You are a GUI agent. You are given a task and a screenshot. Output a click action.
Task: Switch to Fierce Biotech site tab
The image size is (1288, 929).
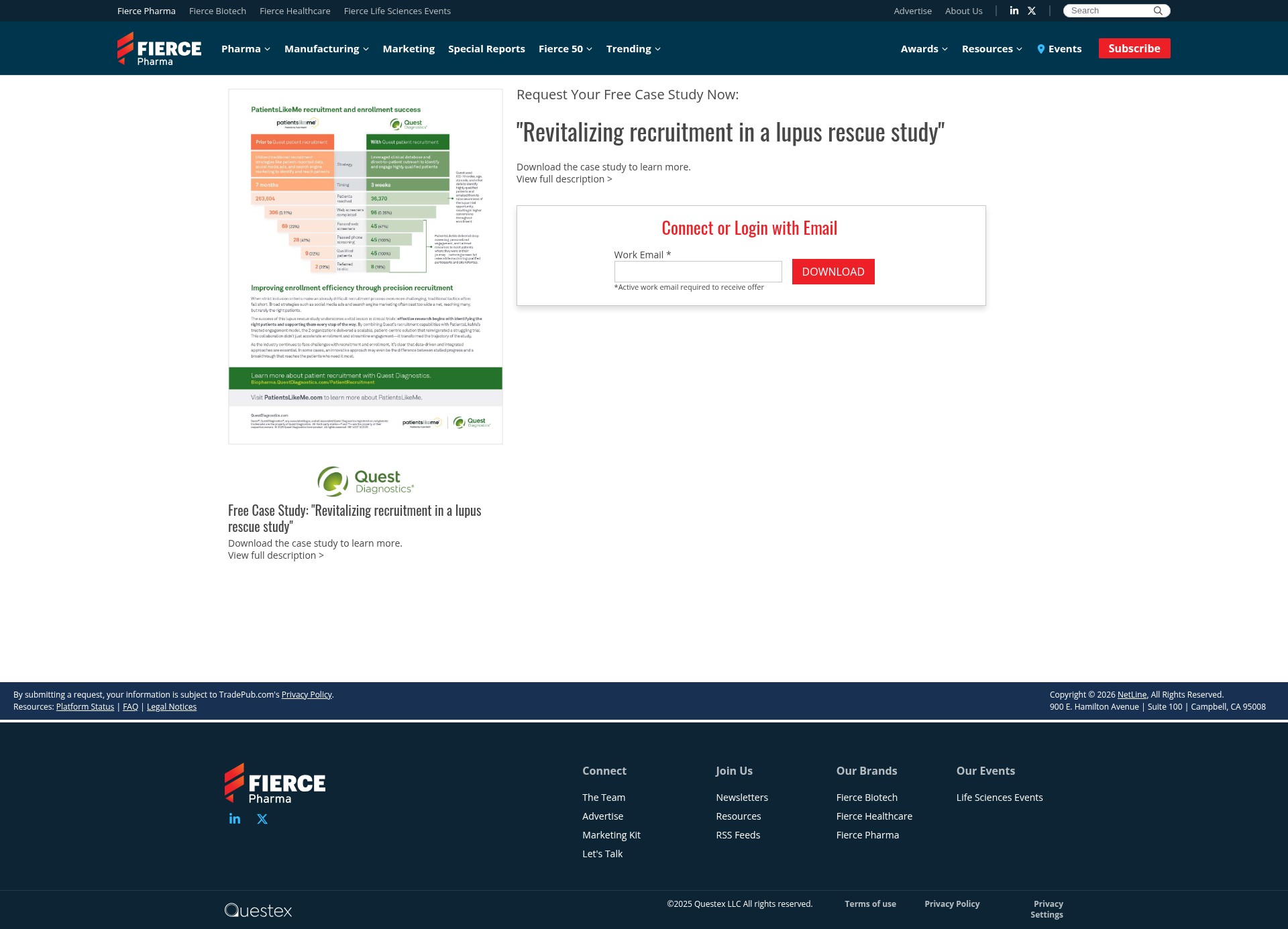(217, 11)
